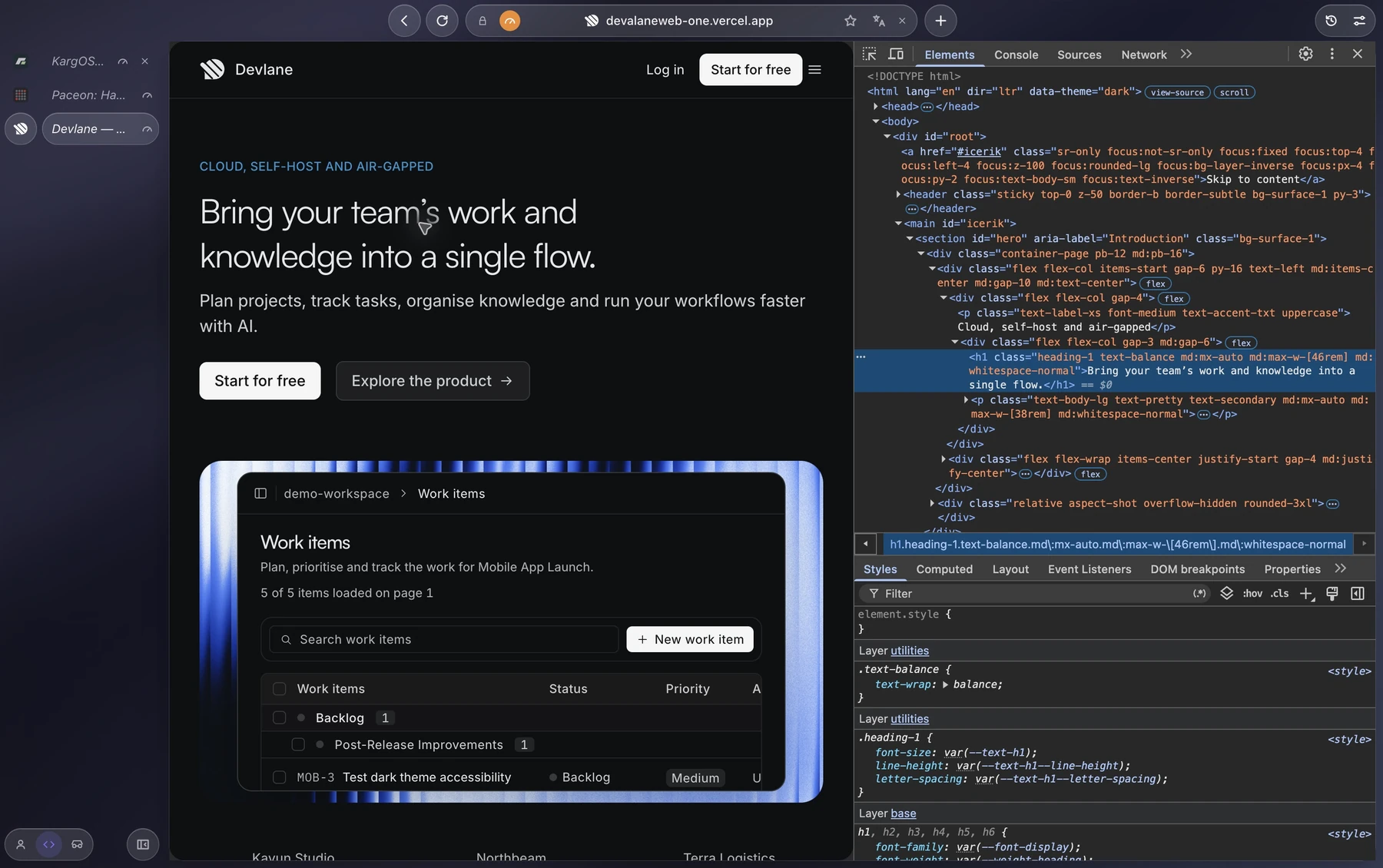1383x868 pixels.
Task: Activate the DevTools inspect element picker
Action: click(869, 54)
